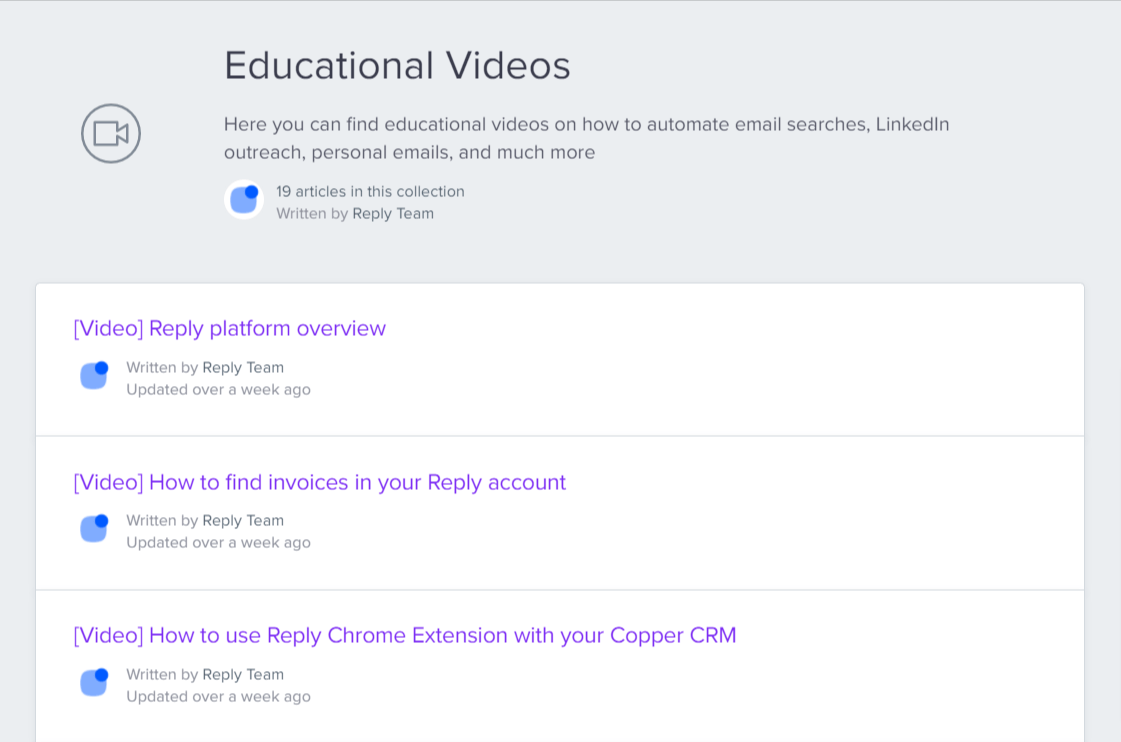Click 'Updated over a week ago' under the invoices article

coord(218,542)
